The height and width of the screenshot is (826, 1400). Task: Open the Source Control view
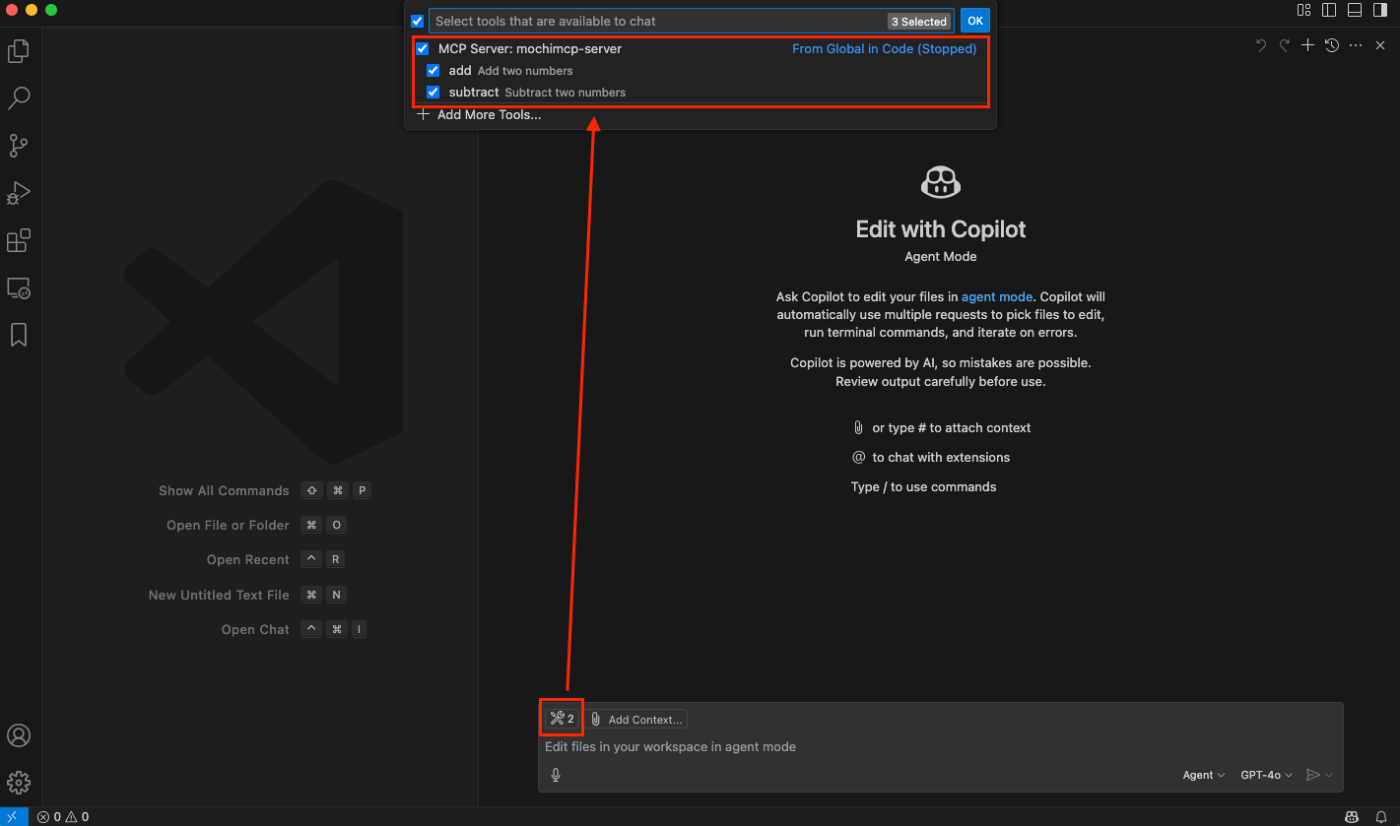[18, 146]
